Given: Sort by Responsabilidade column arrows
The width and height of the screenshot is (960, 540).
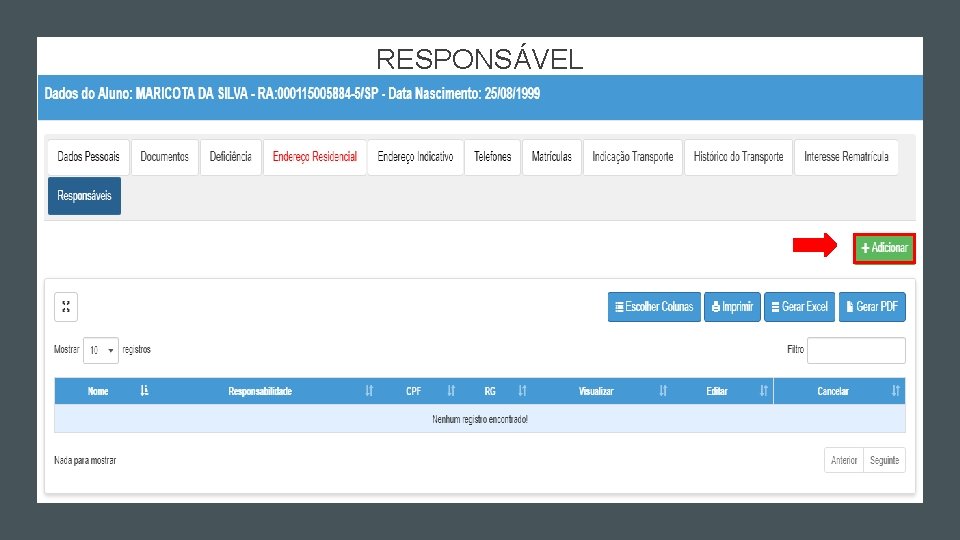Looking at the screenshot, I should click(369, 391).
